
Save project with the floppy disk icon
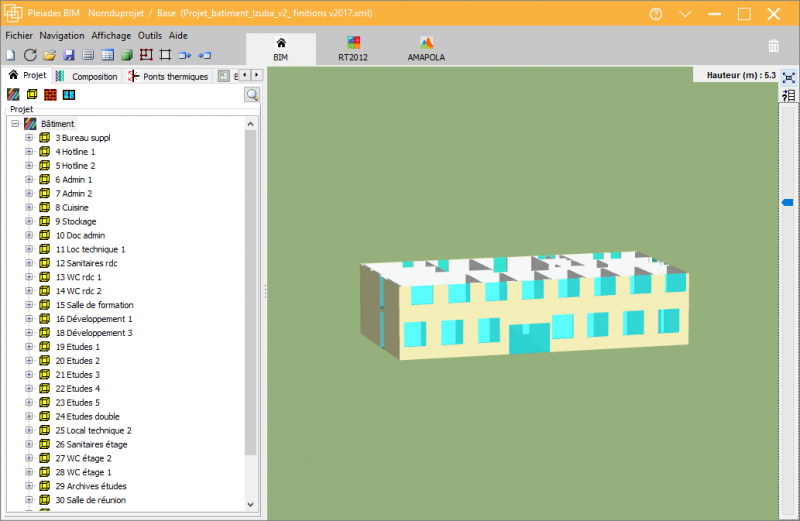pyautogui.click(x=69, y=55)
